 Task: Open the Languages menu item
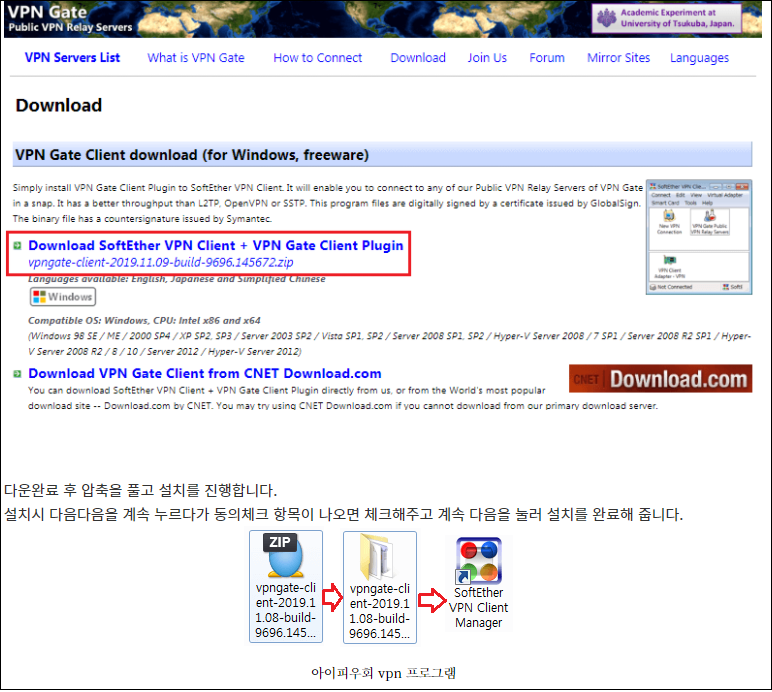[x=699, y=58]
